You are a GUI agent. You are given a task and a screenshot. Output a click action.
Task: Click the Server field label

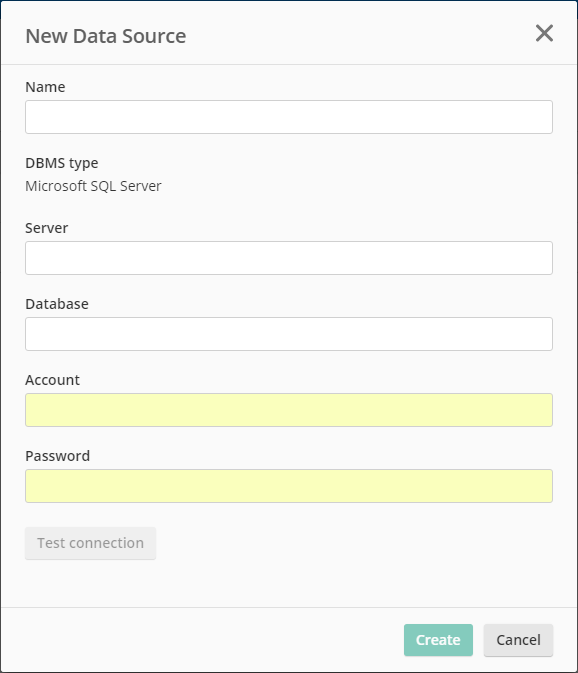(46, 228)
